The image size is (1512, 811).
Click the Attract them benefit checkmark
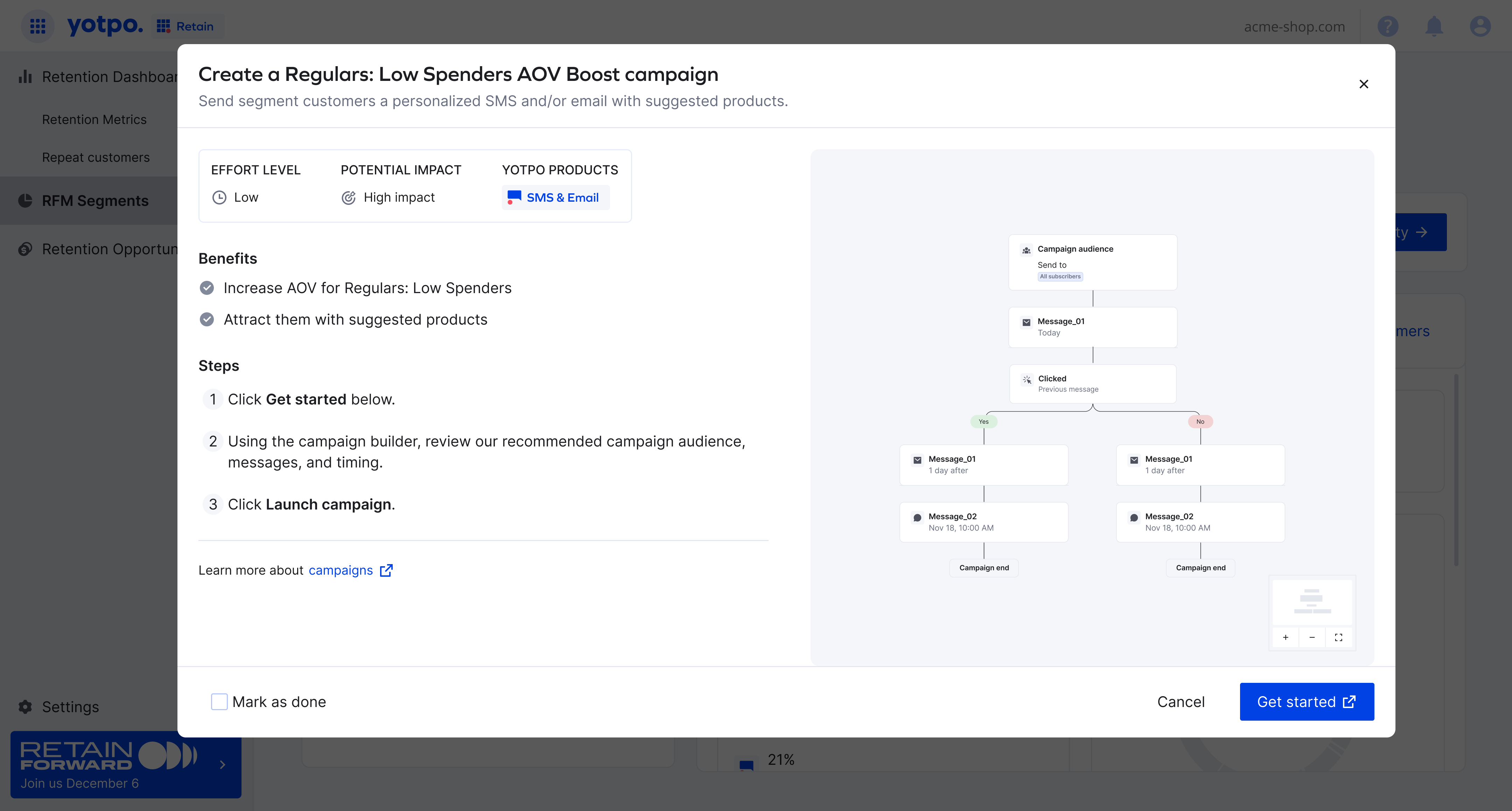(x=206, y=319)
